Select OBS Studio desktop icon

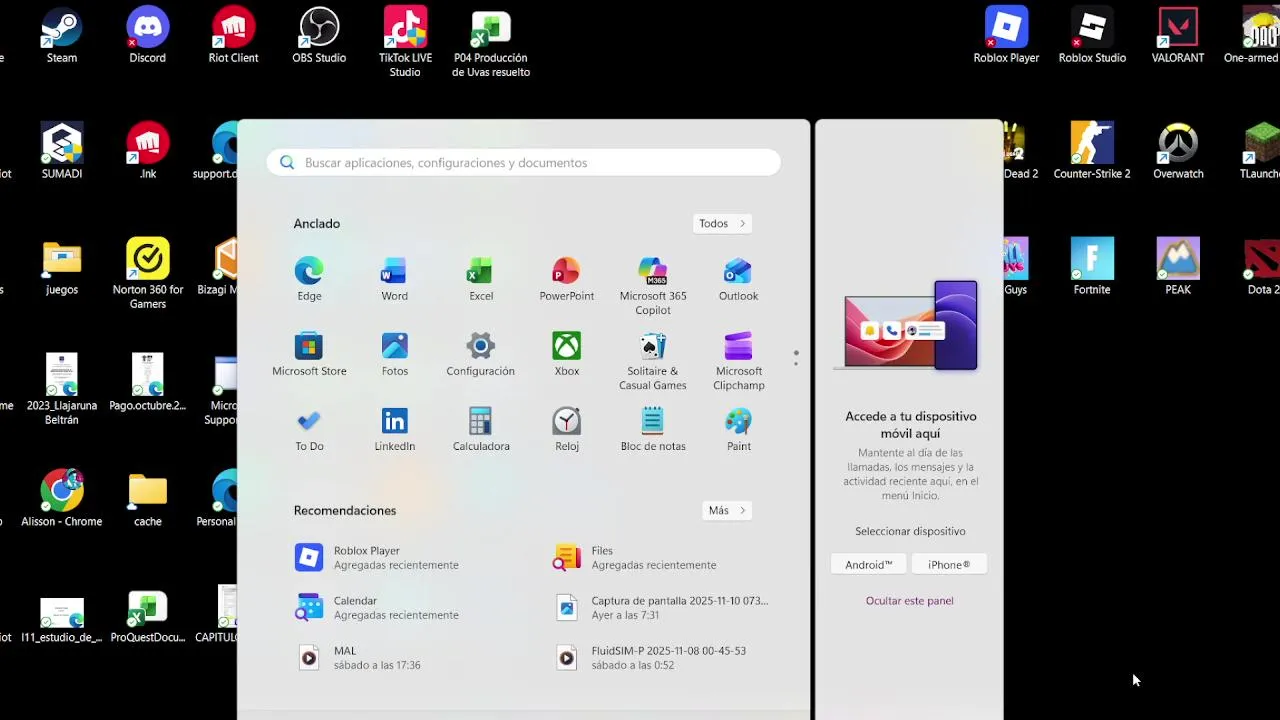point(319,36)
